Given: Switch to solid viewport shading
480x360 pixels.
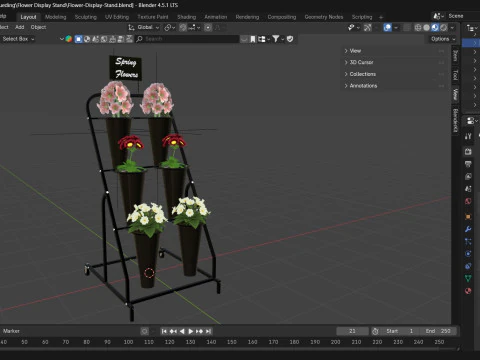Looking at the screenshot, I should [426, 27].
